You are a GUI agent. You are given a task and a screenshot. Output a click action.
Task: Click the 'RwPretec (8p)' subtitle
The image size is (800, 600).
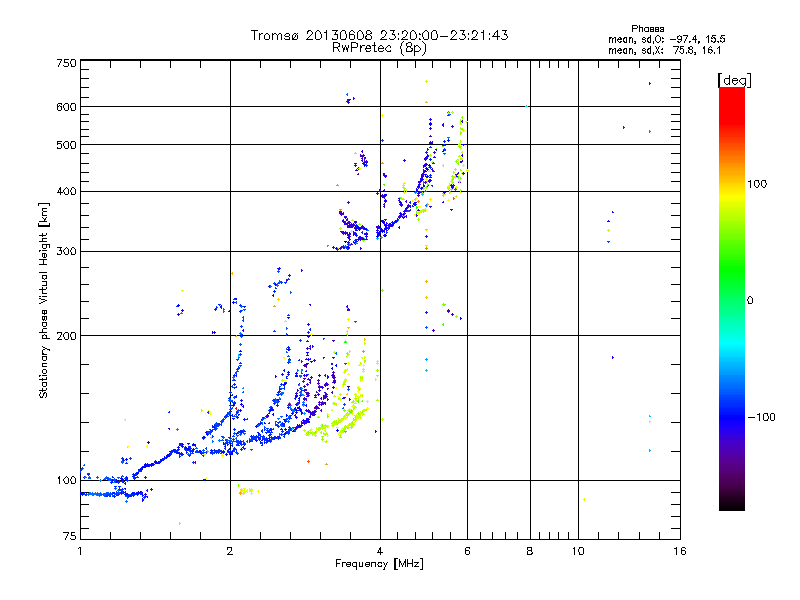point(379,48)
